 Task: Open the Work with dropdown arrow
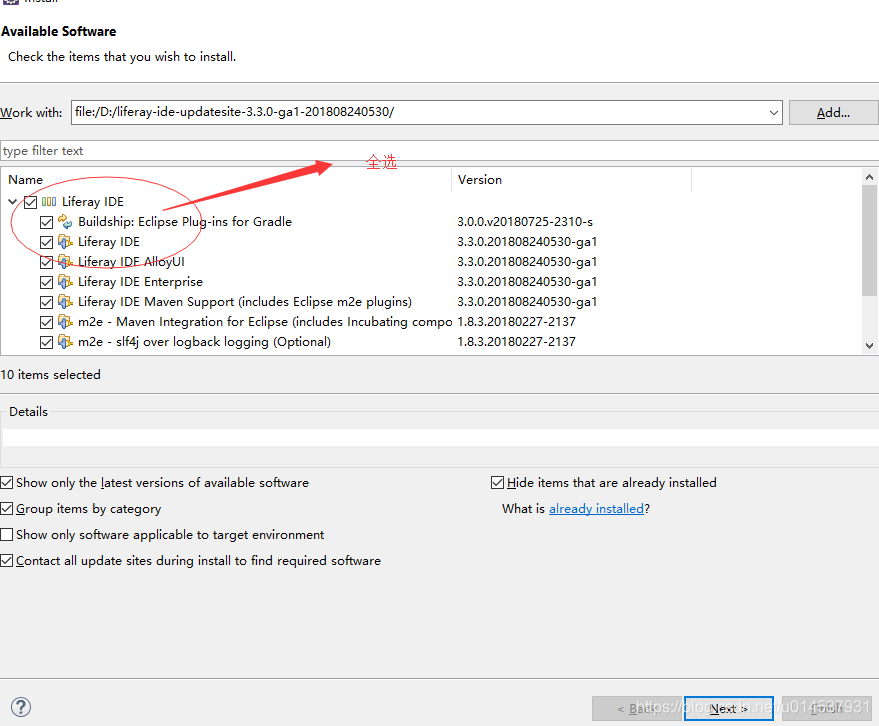click(774, 113)
